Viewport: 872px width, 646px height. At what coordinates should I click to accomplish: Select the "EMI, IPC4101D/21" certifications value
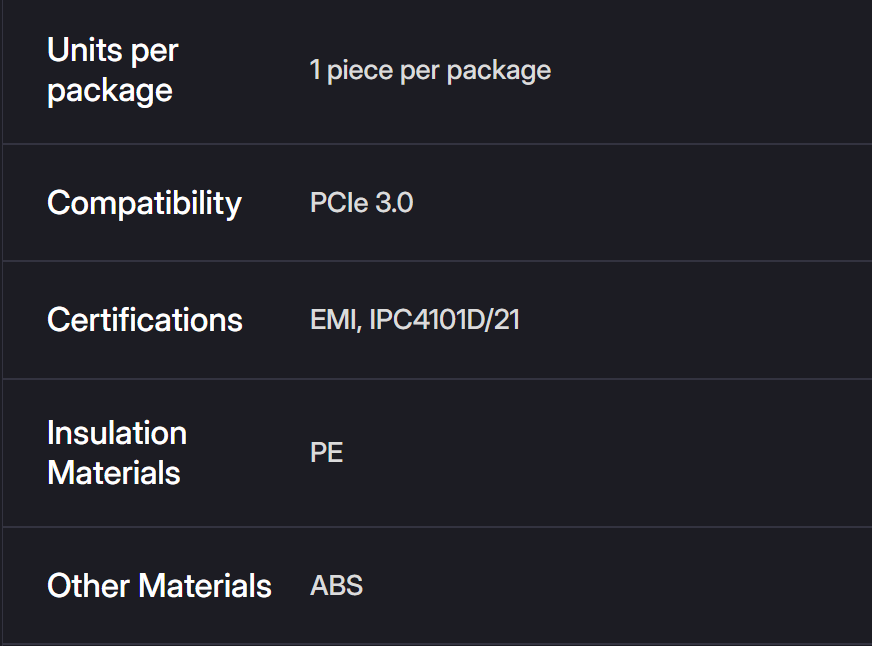[x=415, y=320]
